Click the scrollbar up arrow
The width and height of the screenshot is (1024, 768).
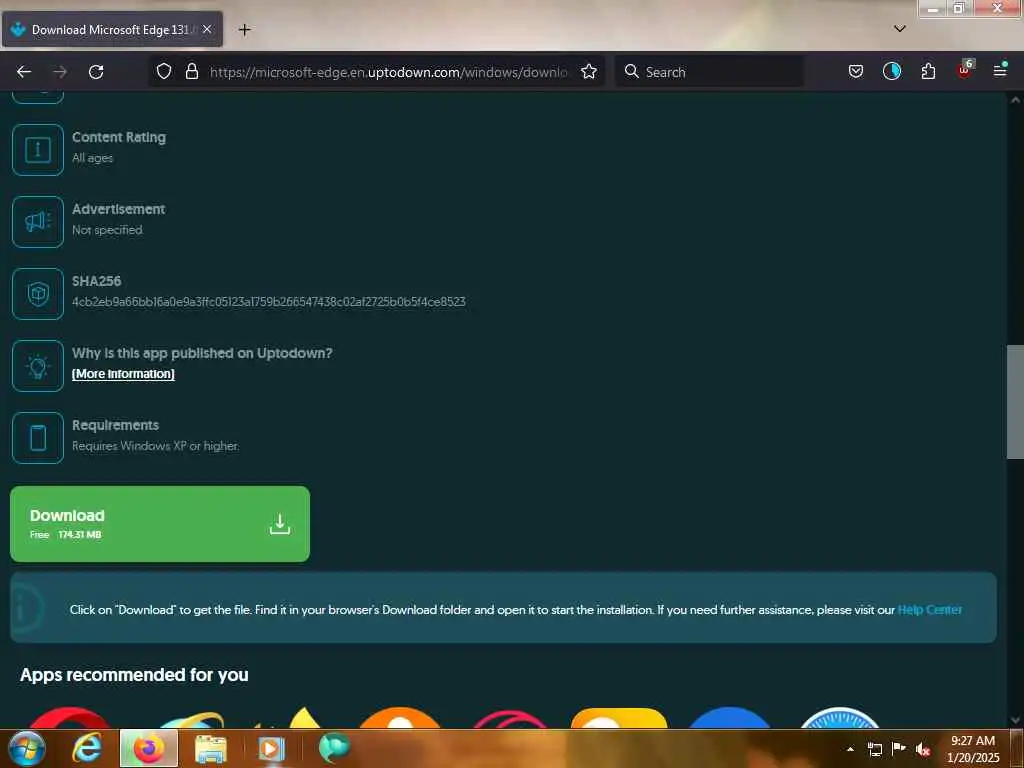1015,100
